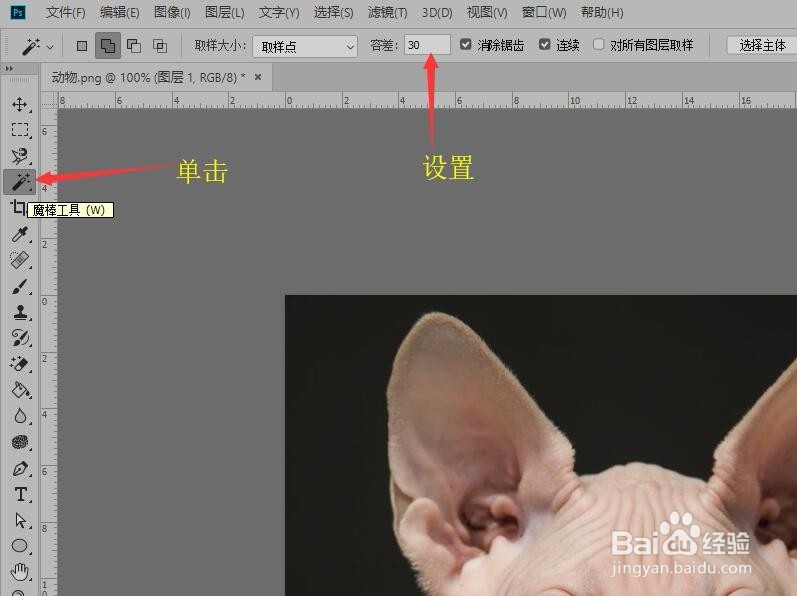Select the Move tool

pos(20,104)
